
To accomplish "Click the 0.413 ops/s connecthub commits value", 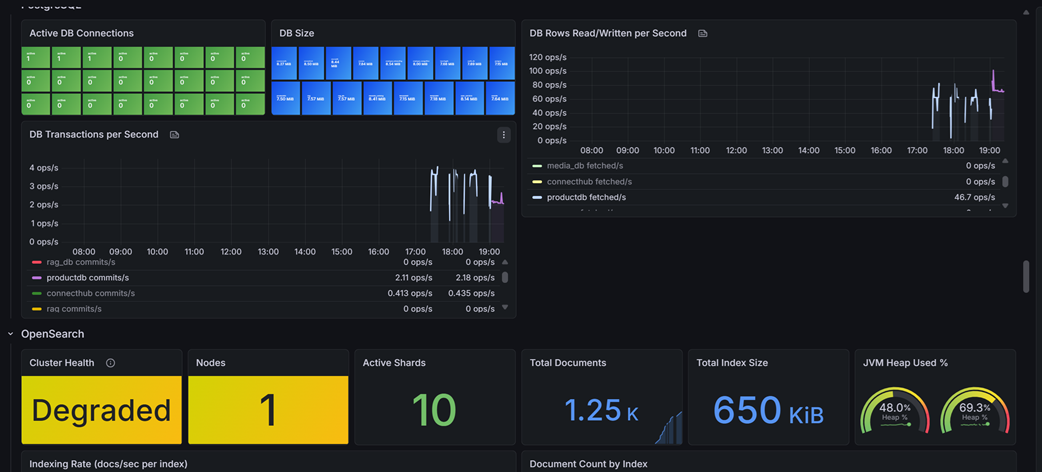I will click(411, 293).
